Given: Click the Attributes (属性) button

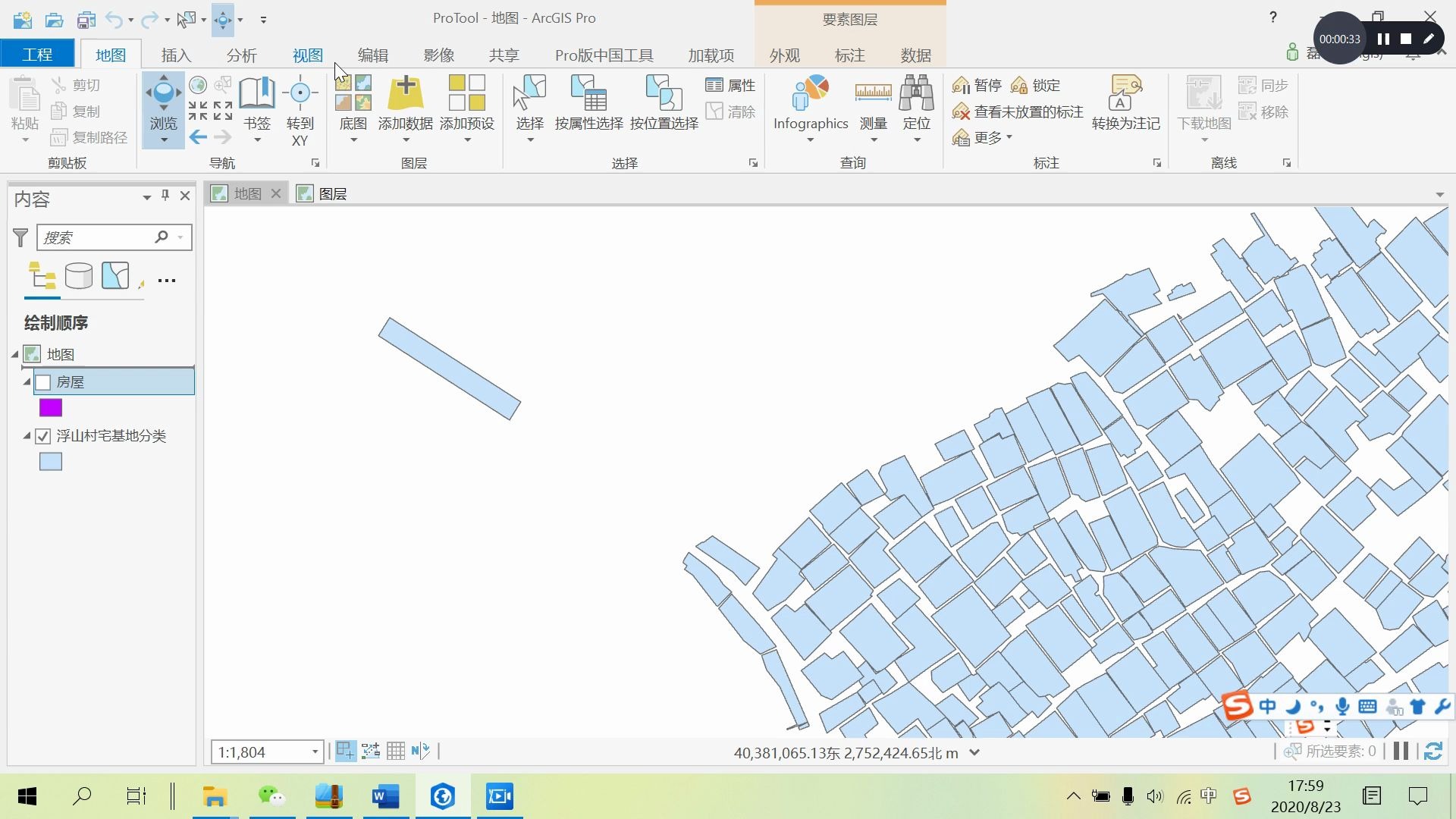Looking at the screenshot, I should point(730,85).
